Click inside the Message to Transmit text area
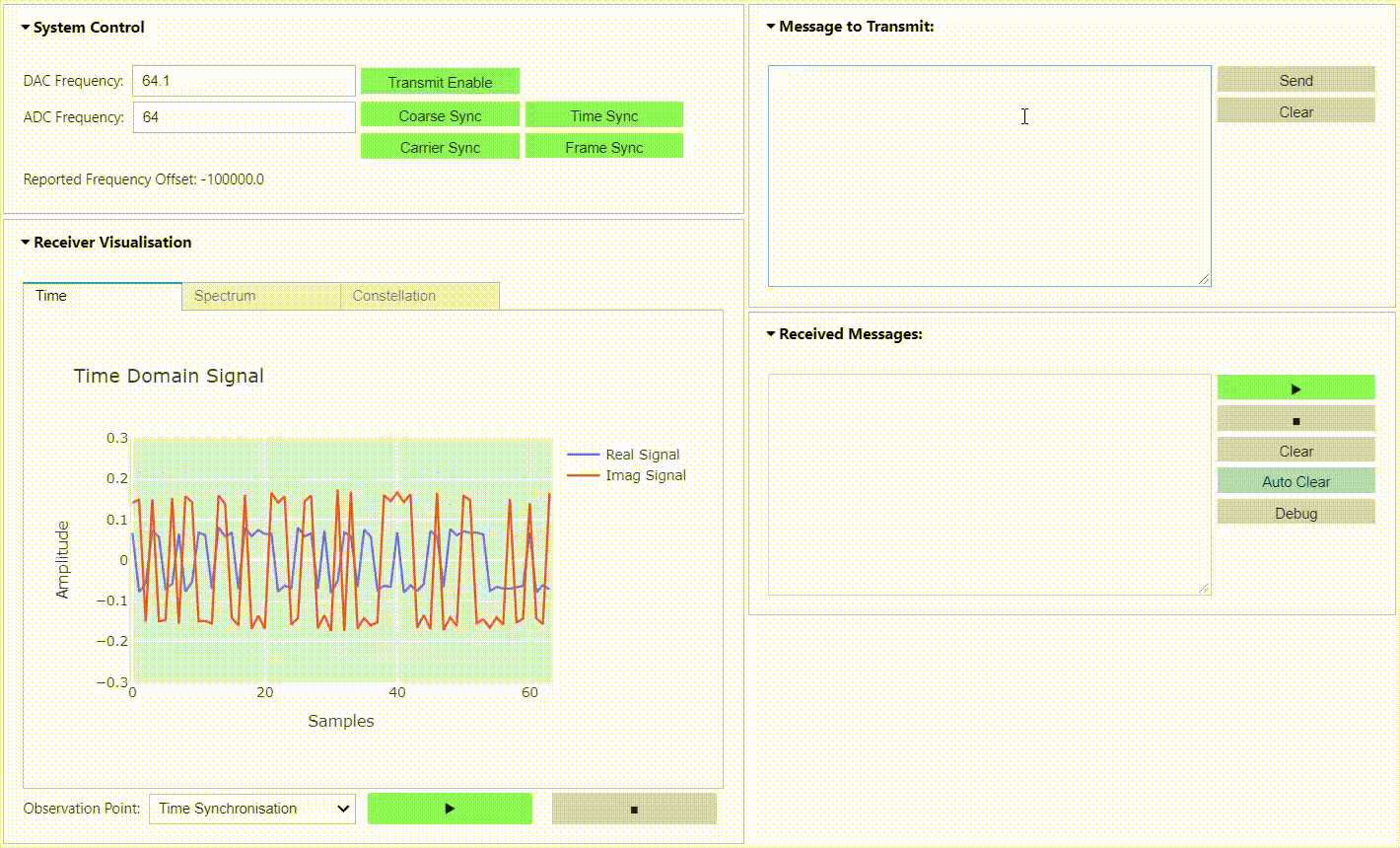The width and height of the screenshot is (1400, 848). [x=989, y=177]
